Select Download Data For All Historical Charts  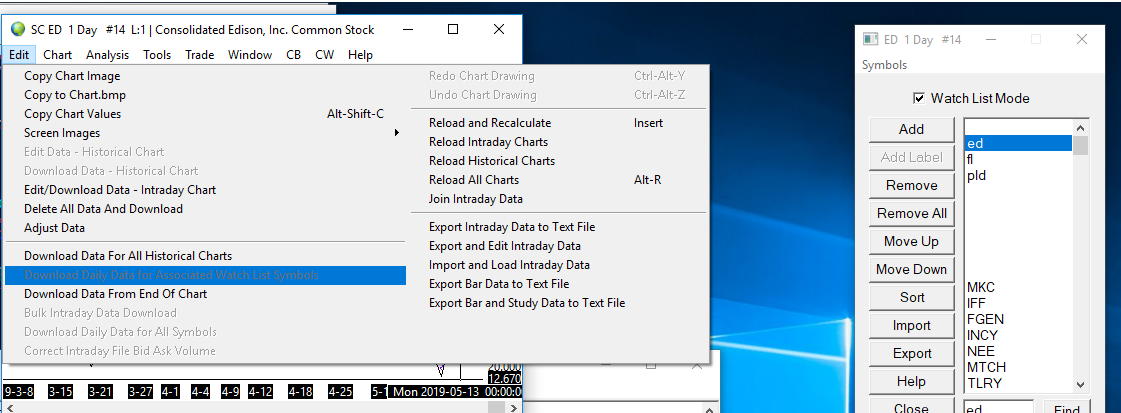(205, 256)
